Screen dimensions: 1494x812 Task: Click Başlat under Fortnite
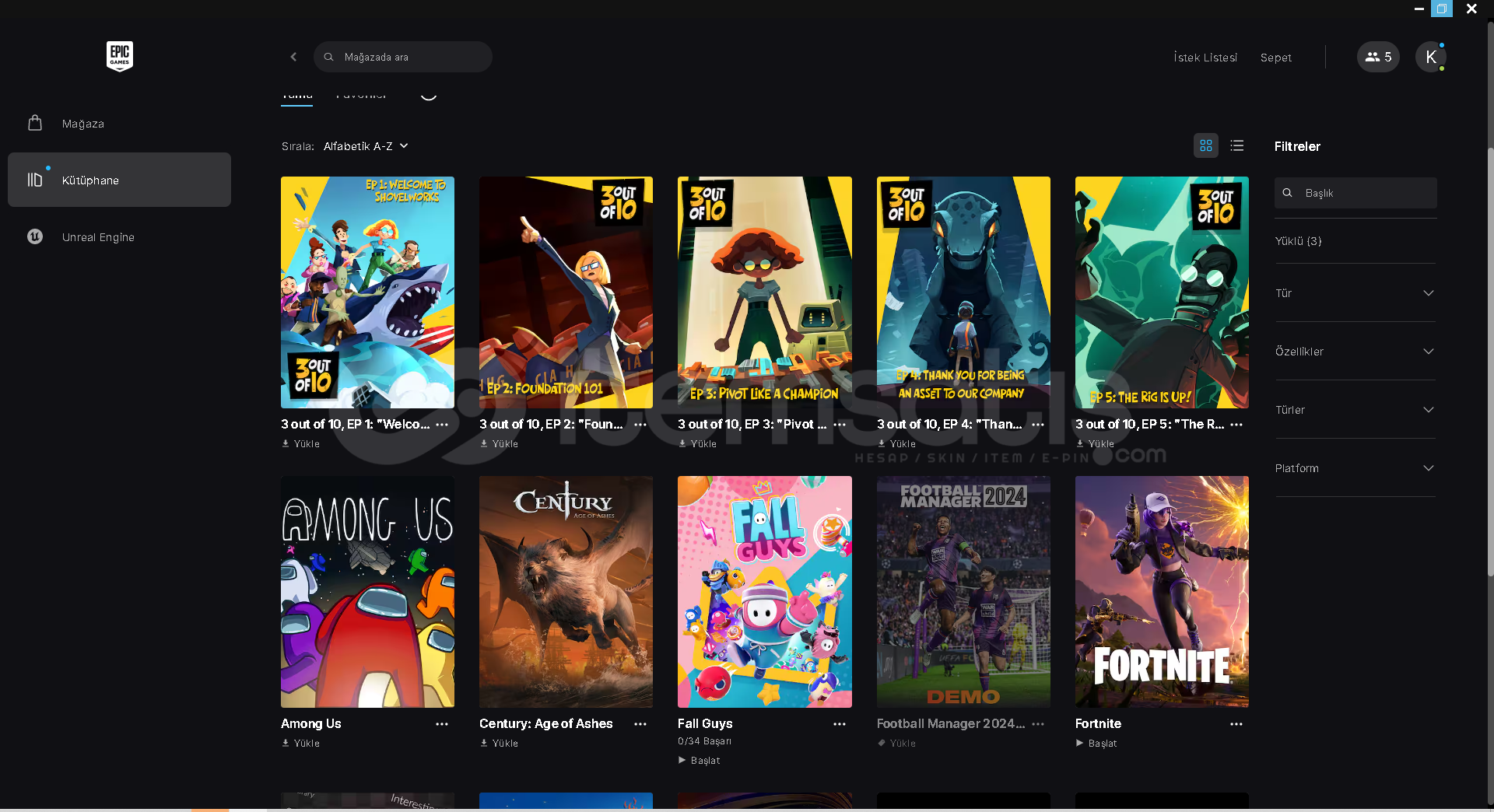tap(1096, 744)
